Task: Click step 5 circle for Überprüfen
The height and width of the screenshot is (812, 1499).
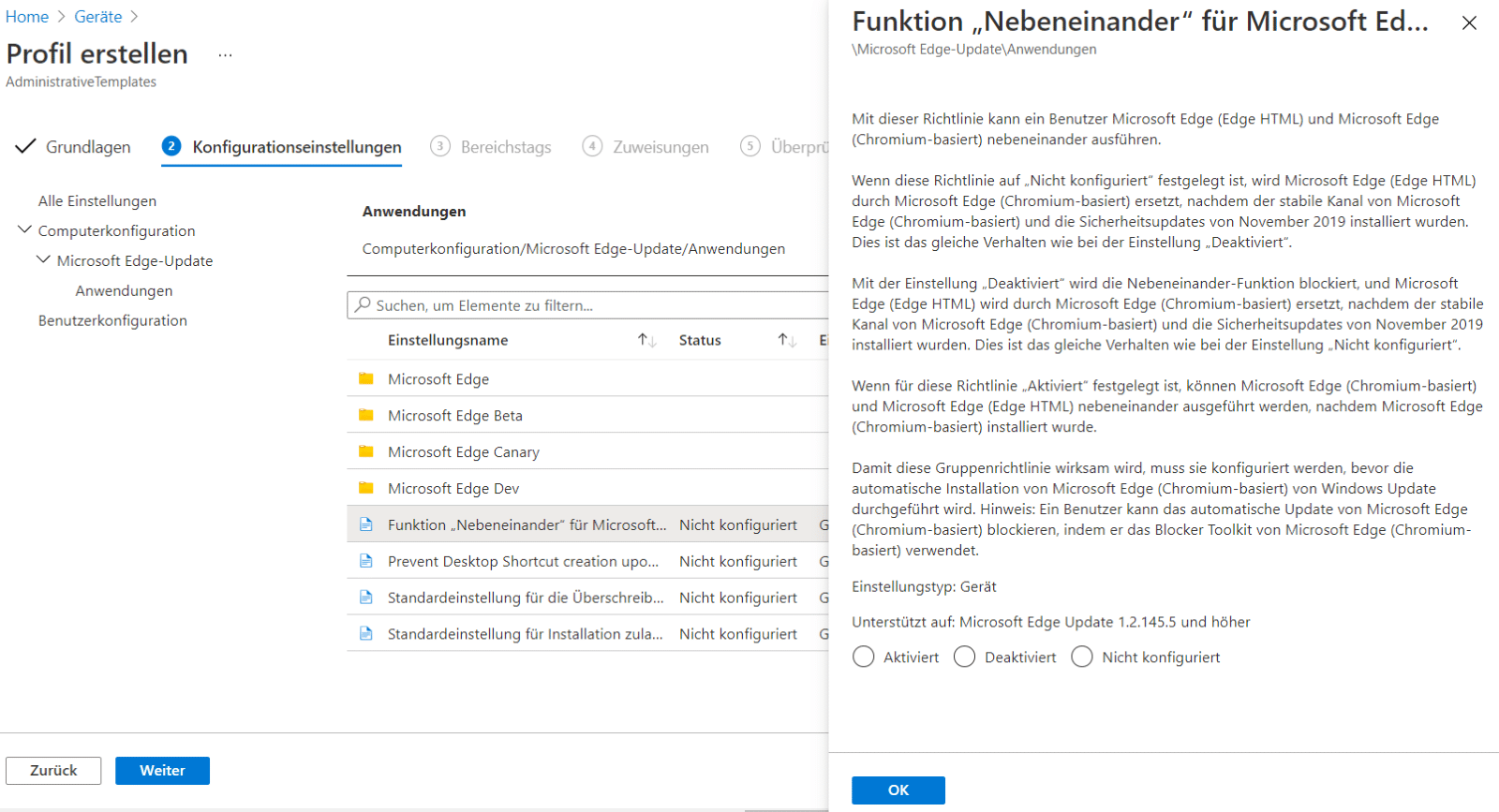Action: pos(750,146)
